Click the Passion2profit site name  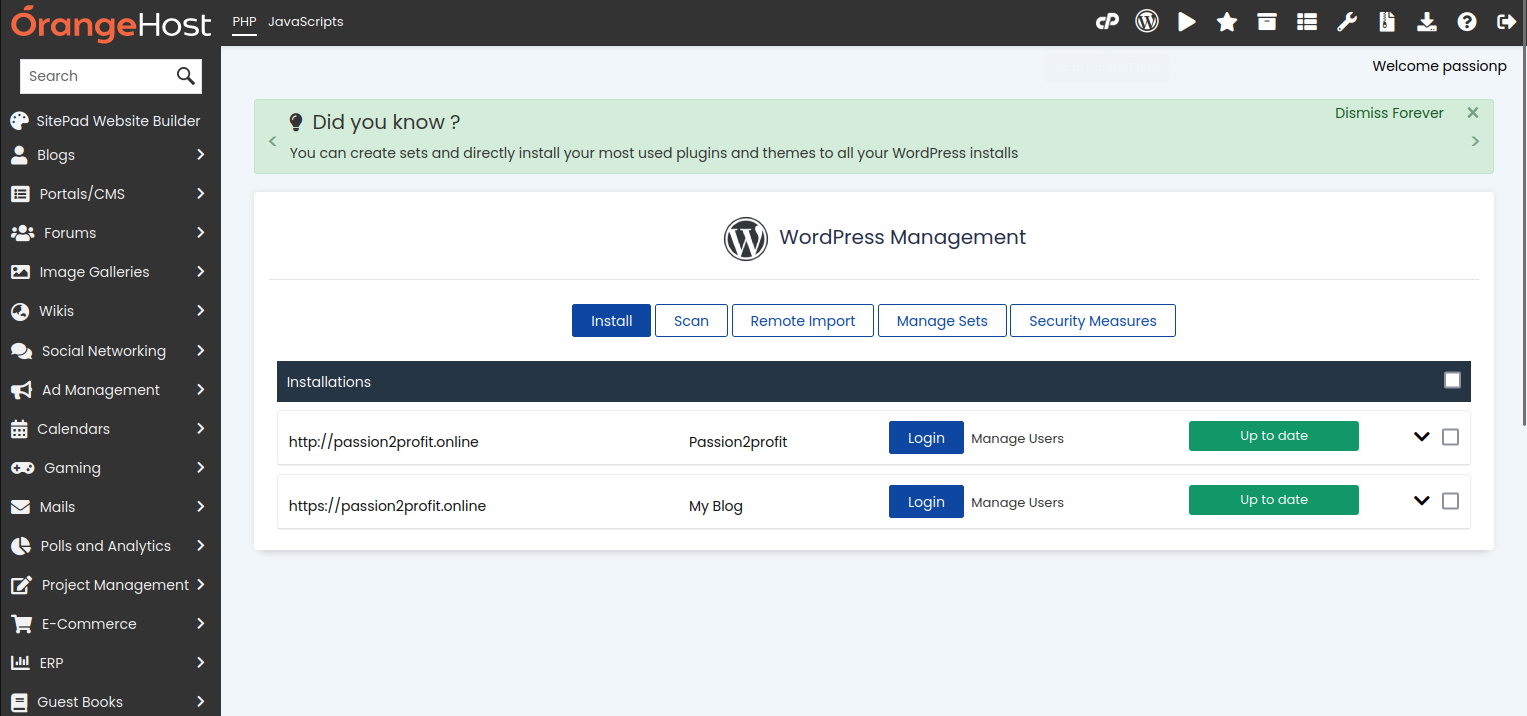pyautogui.click(x=738, y=442)
